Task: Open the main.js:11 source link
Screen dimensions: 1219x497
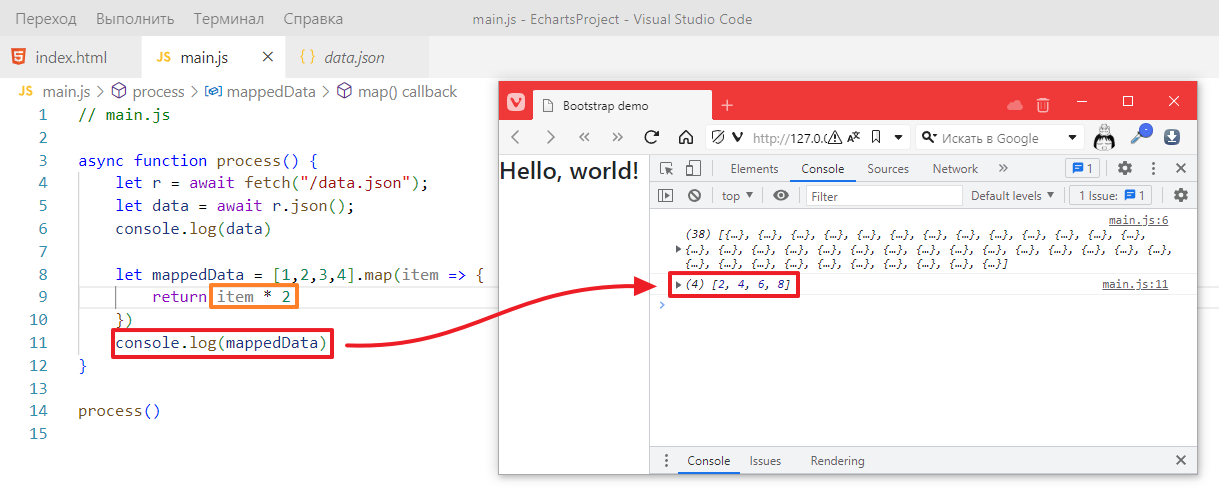Action: 1134,285
